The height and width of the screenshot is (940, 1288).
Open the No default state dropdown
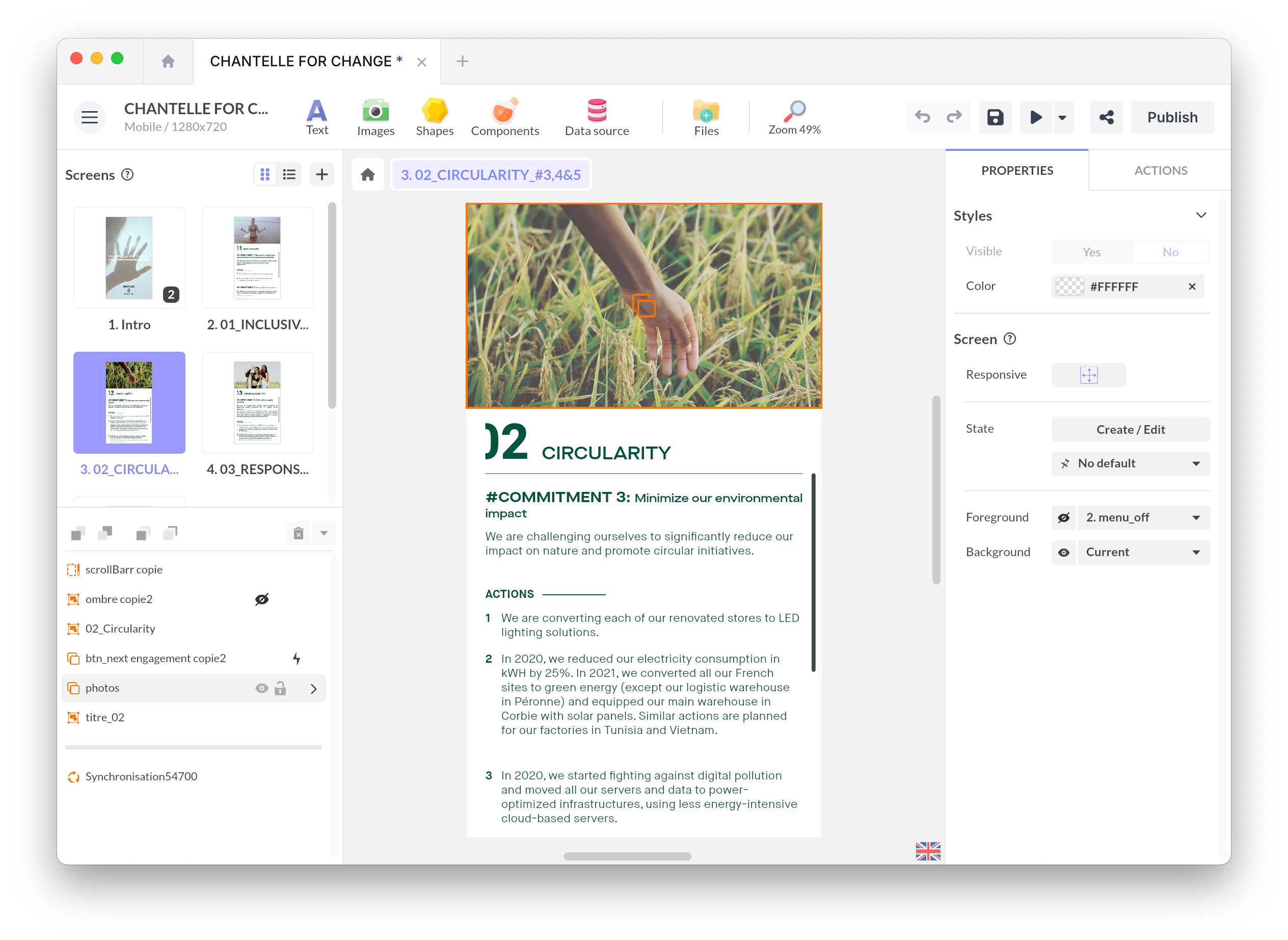tap(1130, 464)
